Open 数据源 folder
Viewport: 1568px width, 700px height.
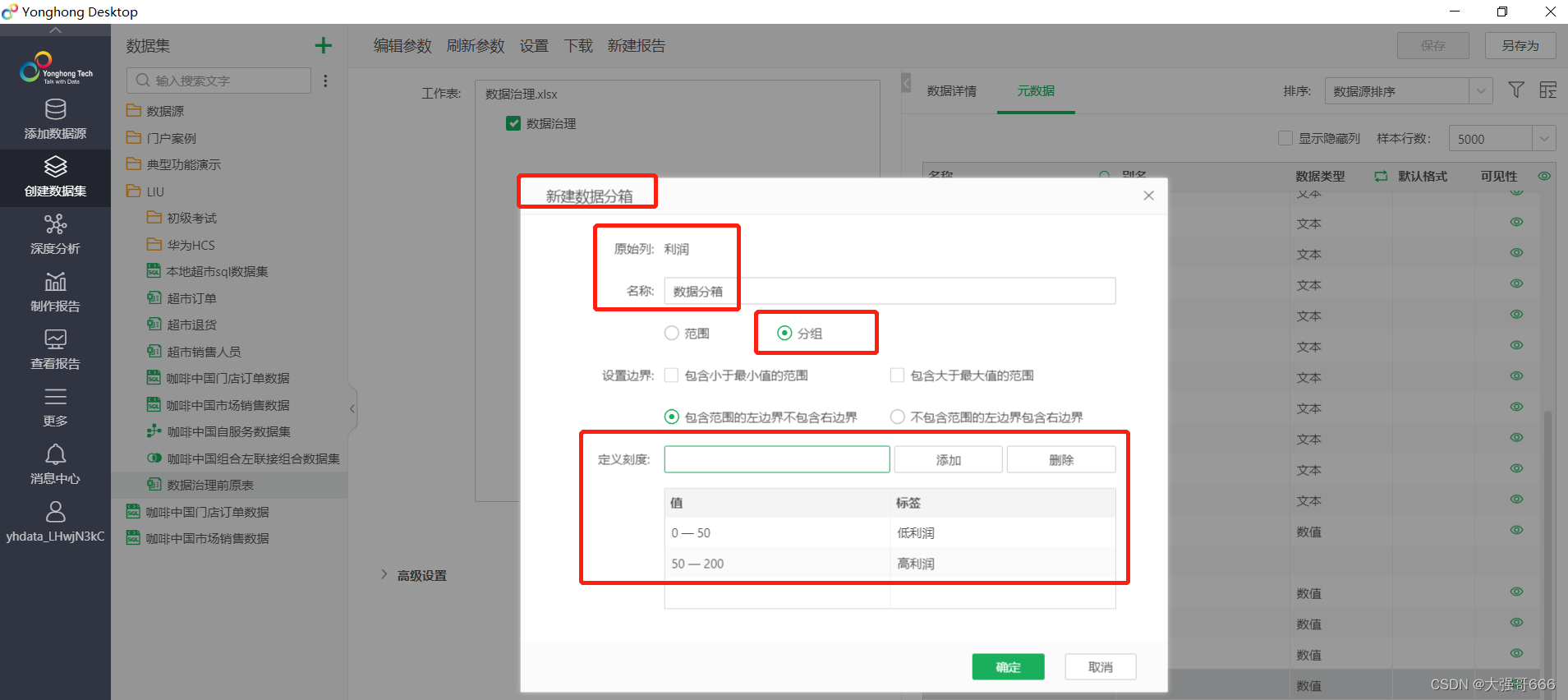coord(155,111)
